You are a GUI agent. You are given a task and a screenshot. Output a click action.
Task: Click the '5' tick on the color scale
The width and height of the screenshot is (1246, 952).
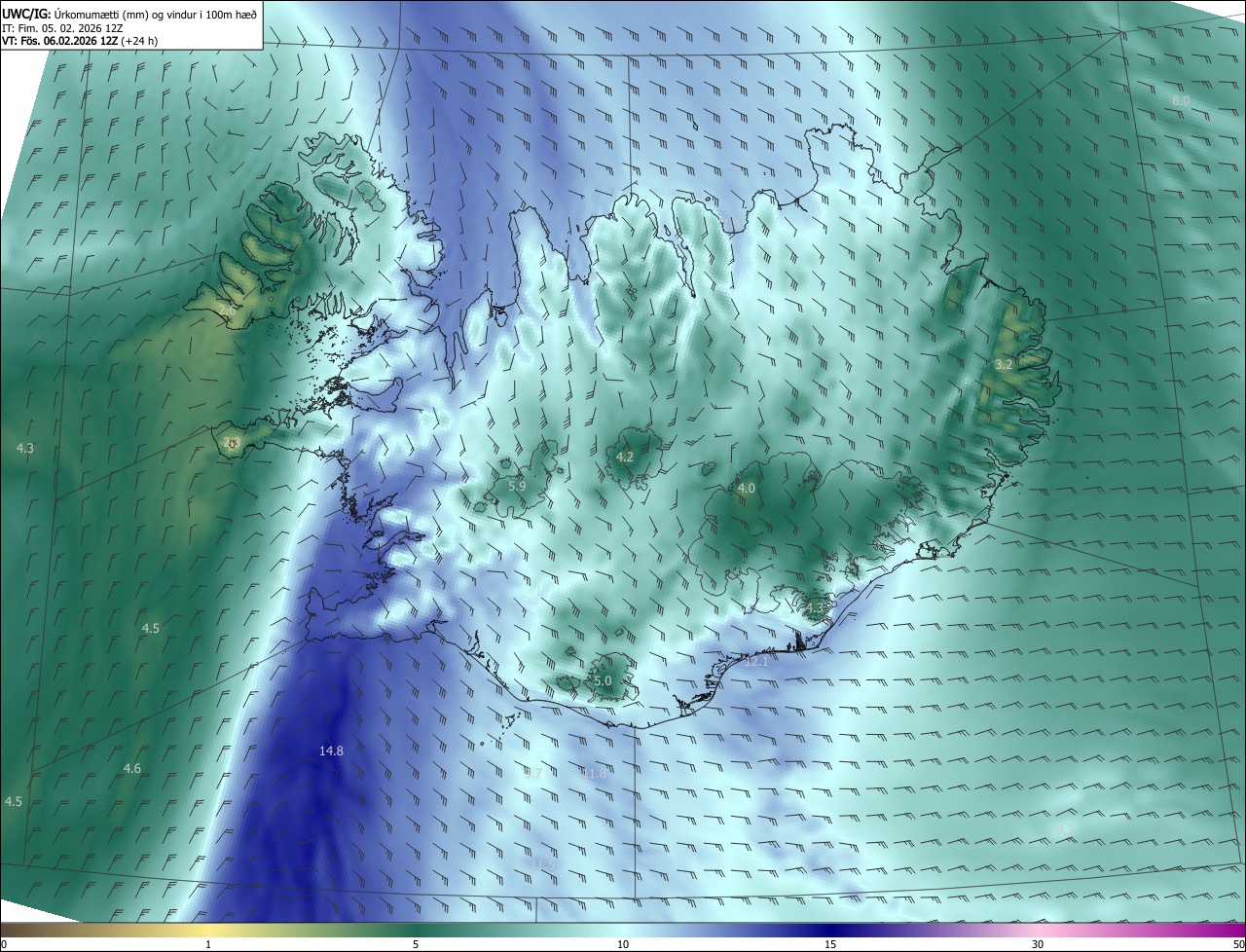416,944
